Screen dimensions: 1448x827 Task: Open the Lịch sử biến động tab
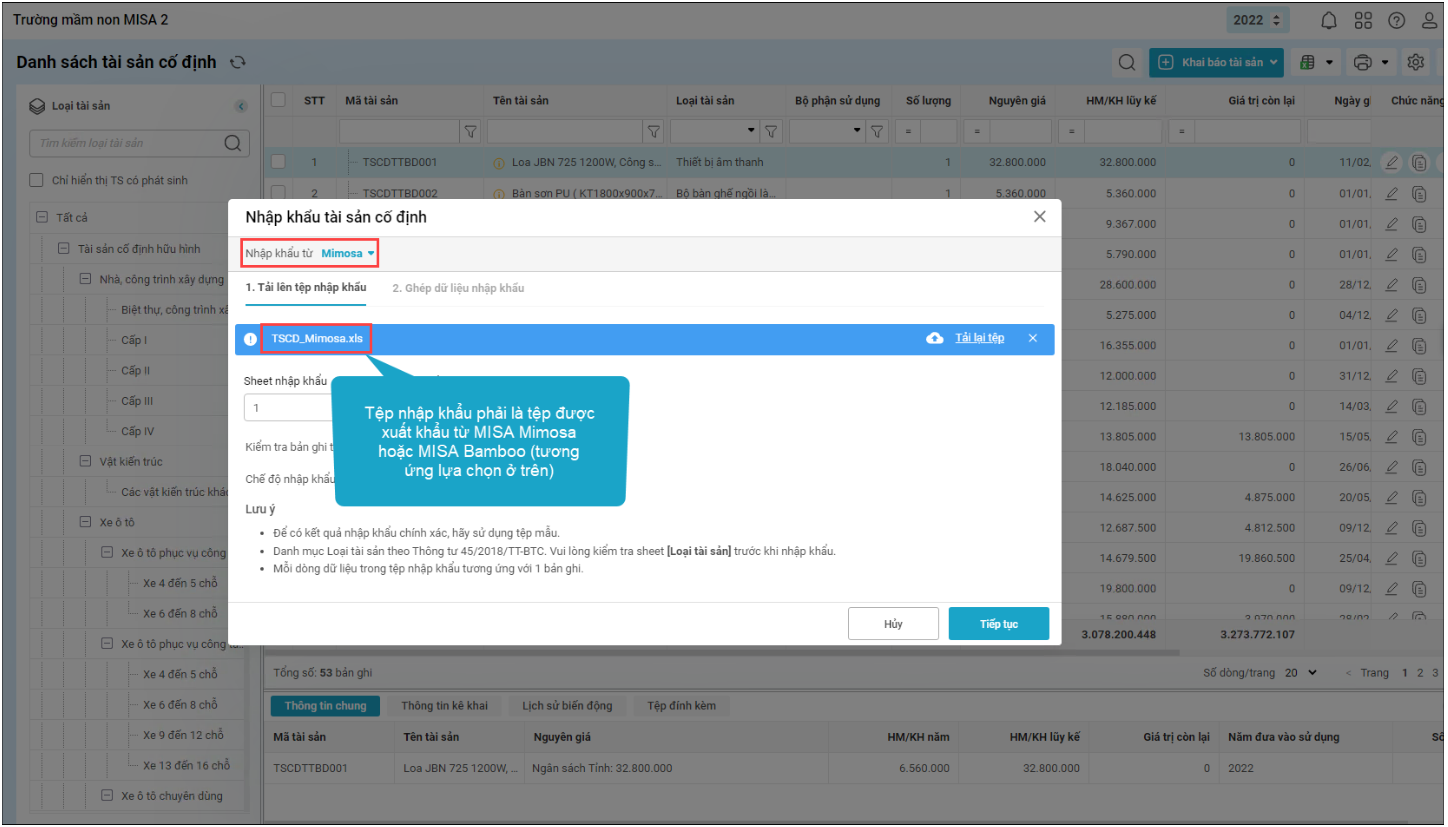tap(567, 706)
